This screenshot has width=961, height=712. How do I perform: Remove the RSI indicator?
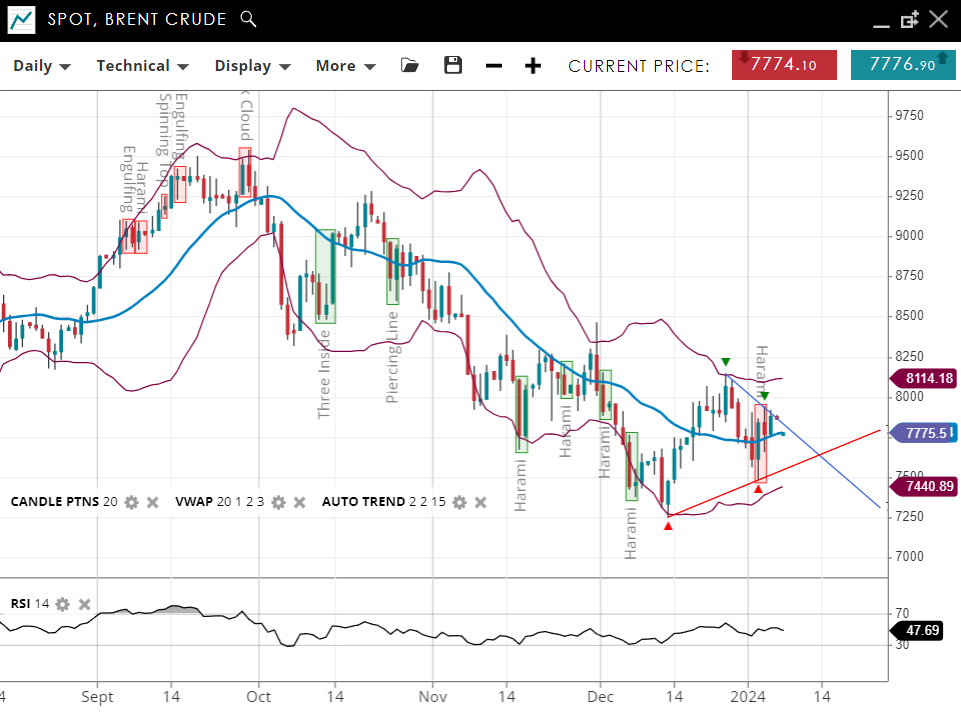coord(85,604)
